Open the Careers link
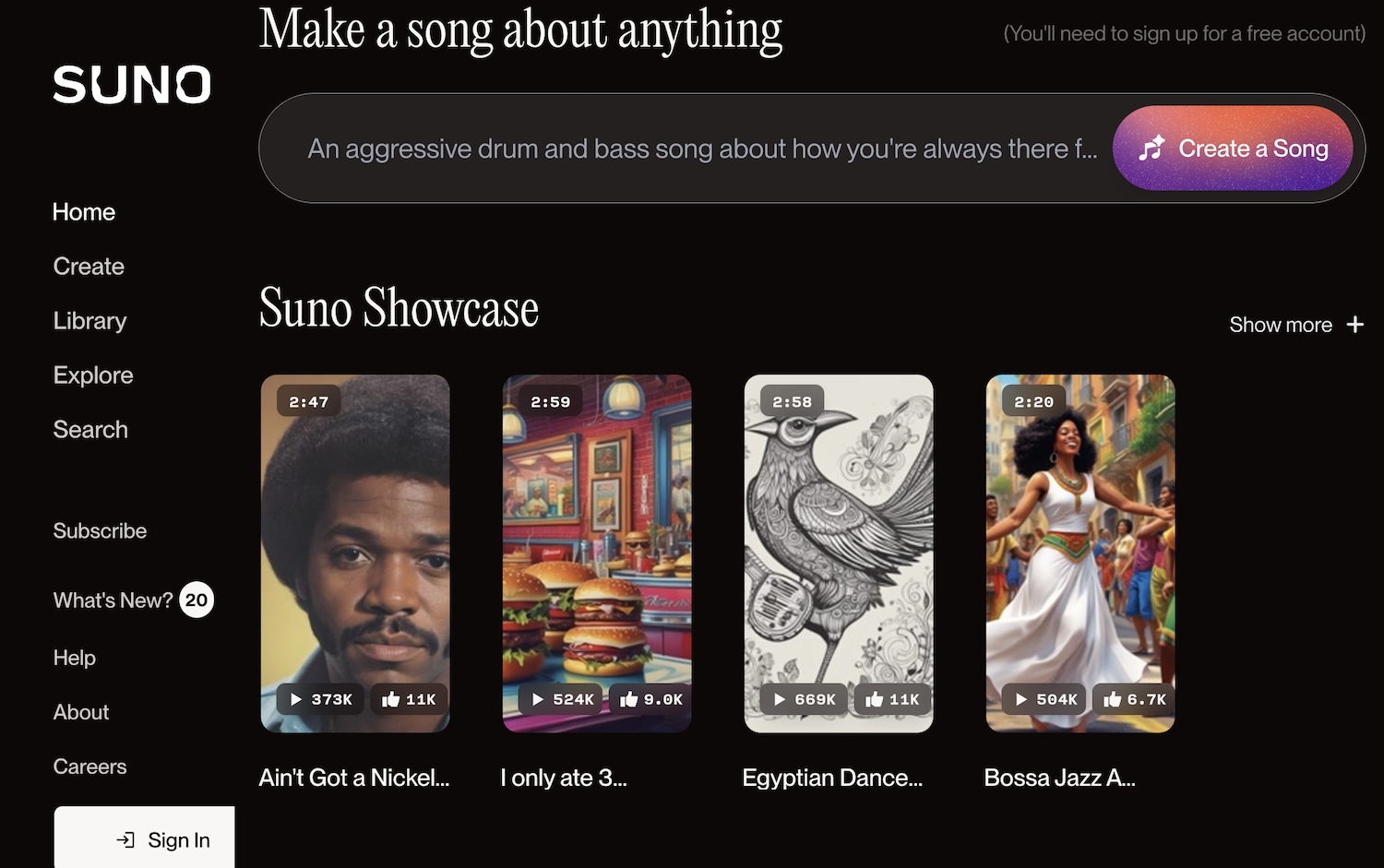Image resolution: width=1384 pixels, height=868 pixels. [x=89, y=767]
